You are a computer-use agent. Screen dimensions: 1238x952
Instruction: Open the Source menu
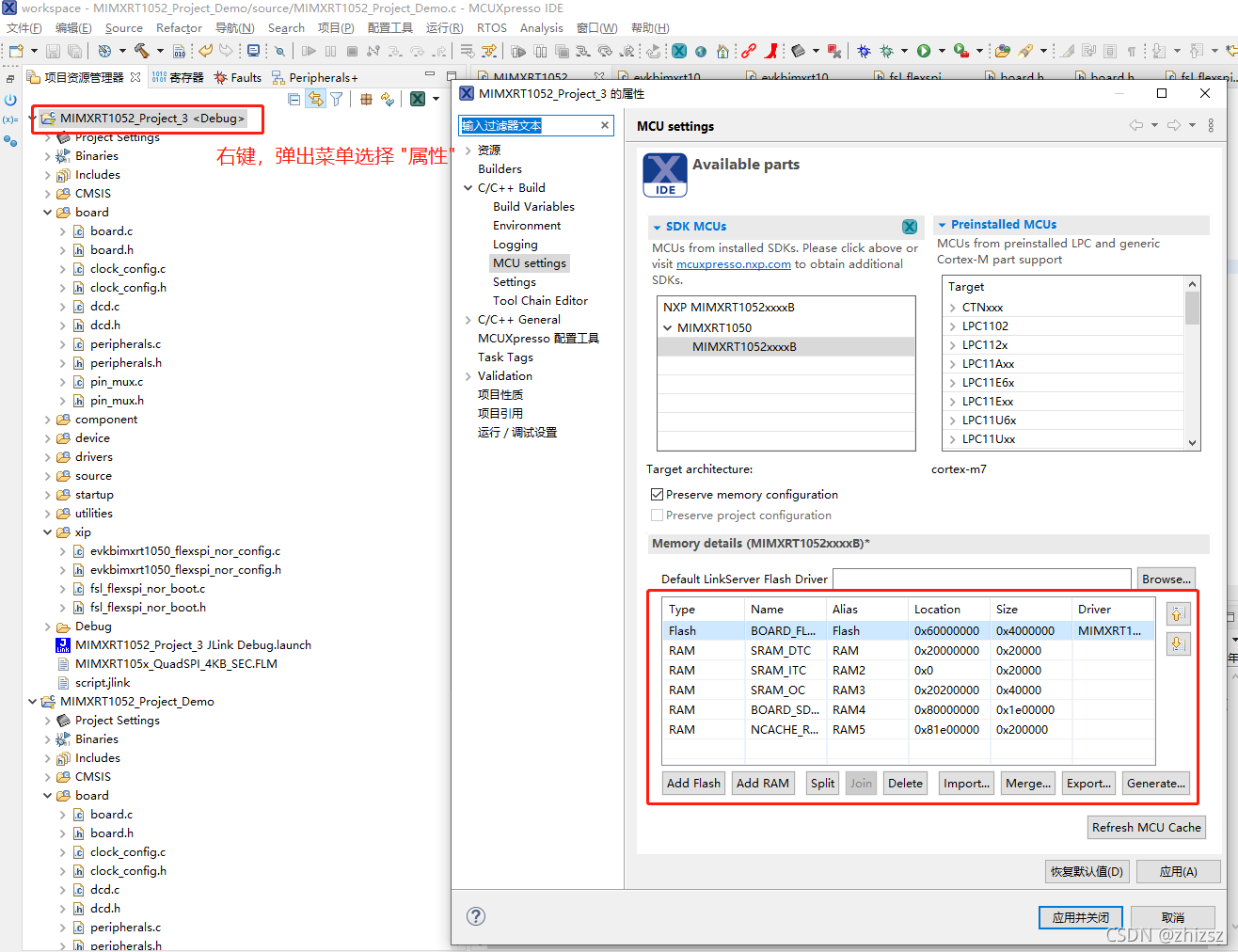pyautogui.click(x=124, y=28)
